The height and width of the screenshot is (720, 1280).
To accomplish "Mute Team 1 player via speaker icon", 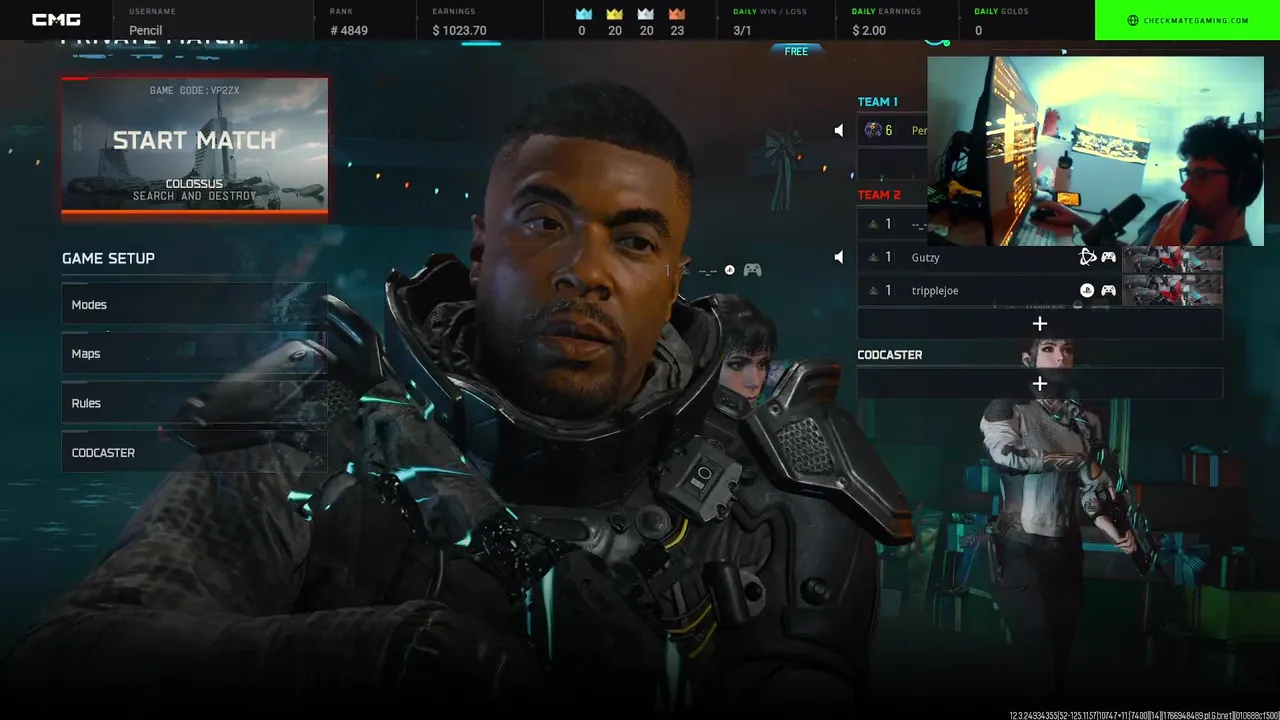I will coord(839,130).
